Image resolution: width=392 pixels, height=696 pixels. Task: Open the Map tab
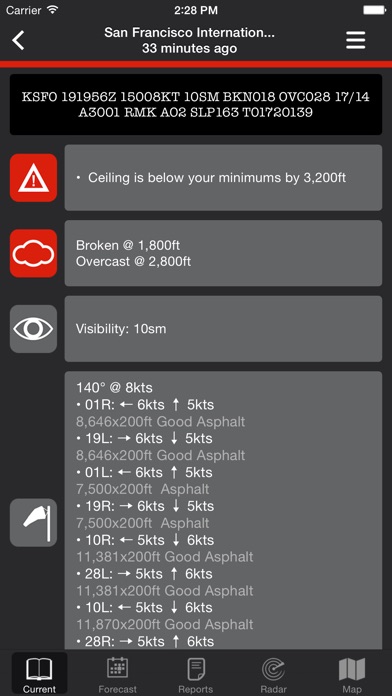tap(352, 674)
